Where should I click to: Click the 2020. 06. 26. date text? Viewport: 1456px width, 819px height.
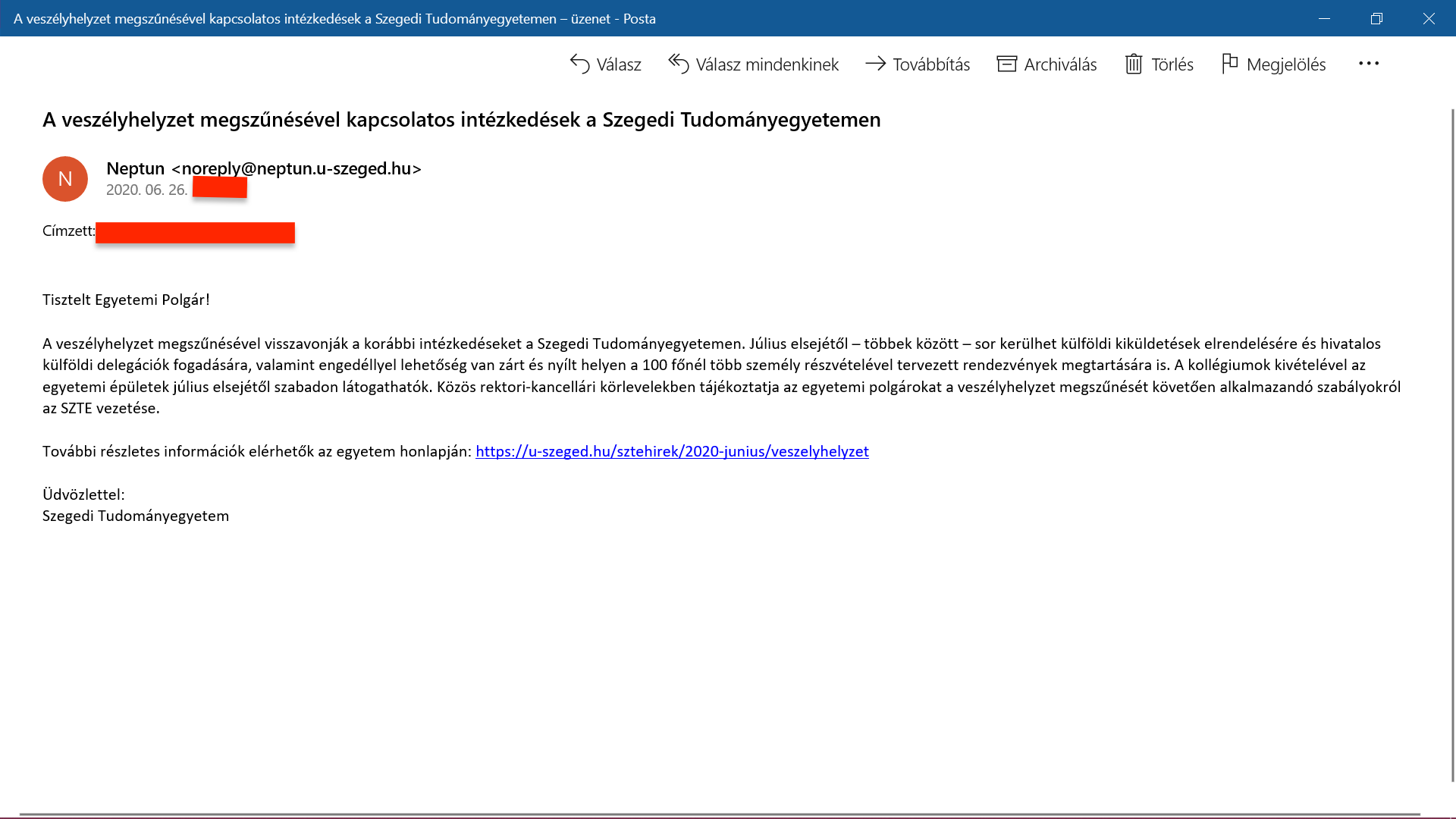coord(146,190)
